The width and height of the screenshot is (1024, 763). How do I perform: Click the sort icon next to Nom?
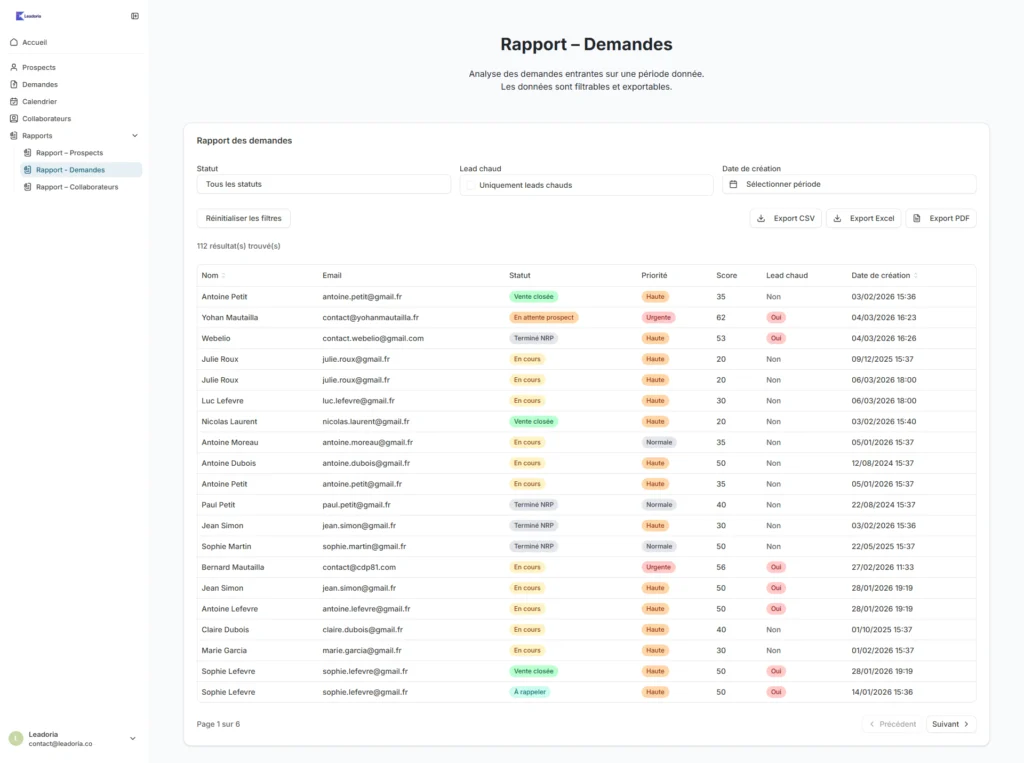(223, 276)
